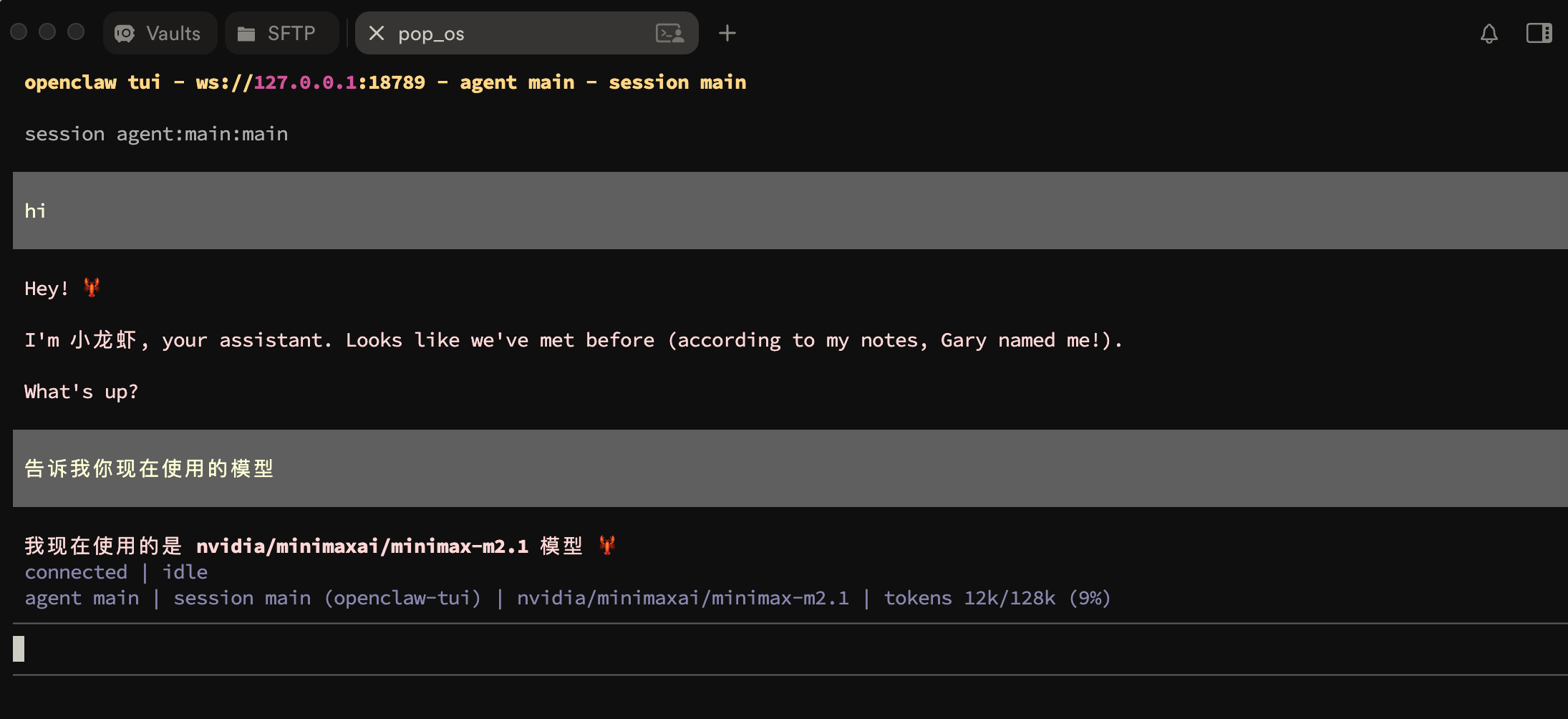Click the 127.0.0.1 address in header
The width and height of the screenshot is (1568, 719).
305,82
